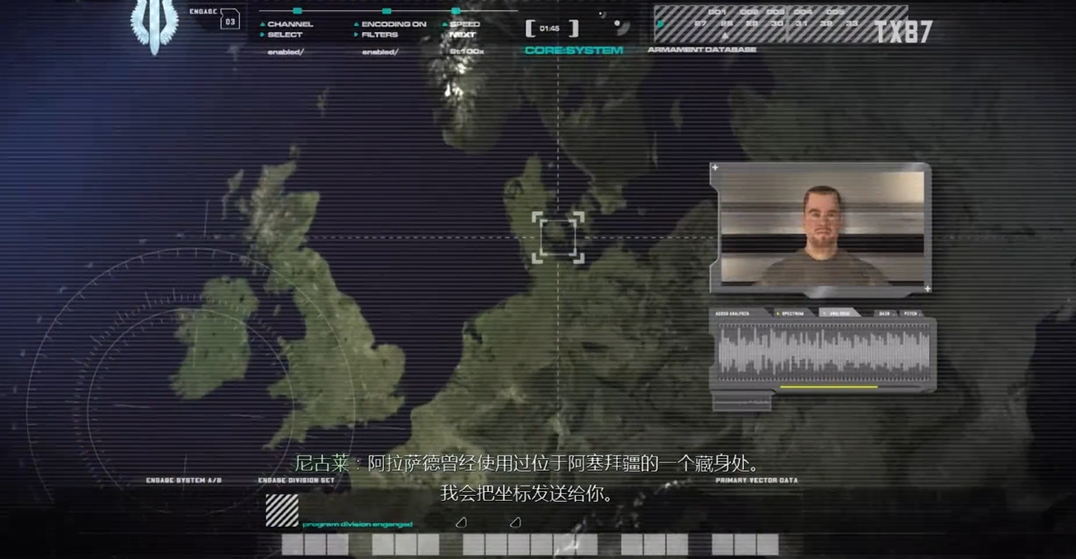Click the winged trident emblem logo
This screenshot has width=1076, height=559.
coord(155,27)
